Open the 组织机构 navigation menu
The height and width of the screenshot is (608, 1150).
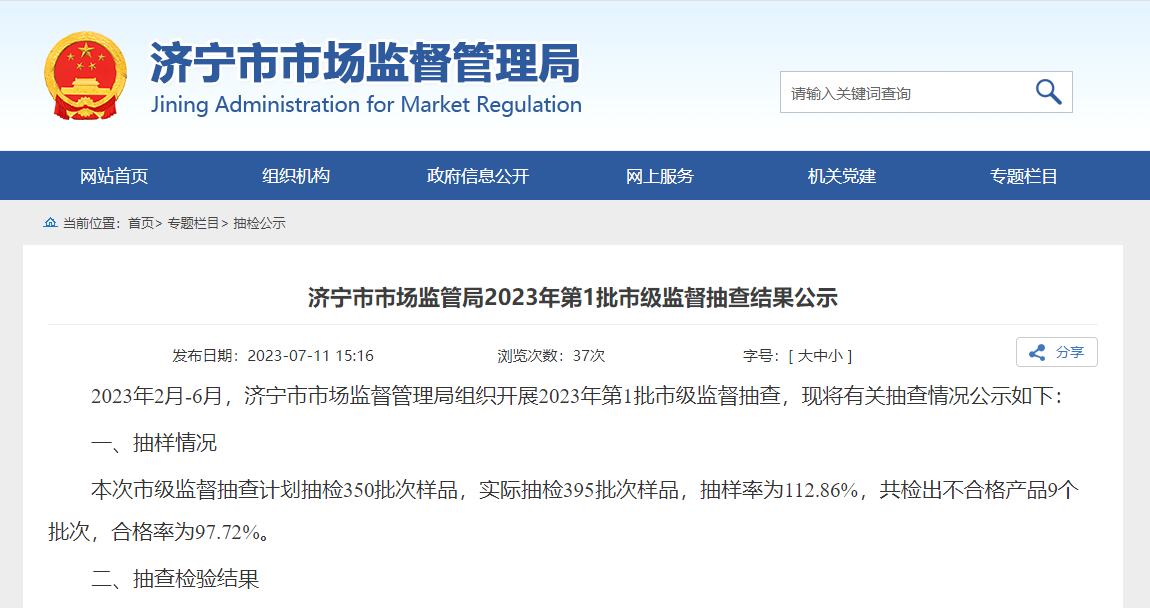coord(296,176)
